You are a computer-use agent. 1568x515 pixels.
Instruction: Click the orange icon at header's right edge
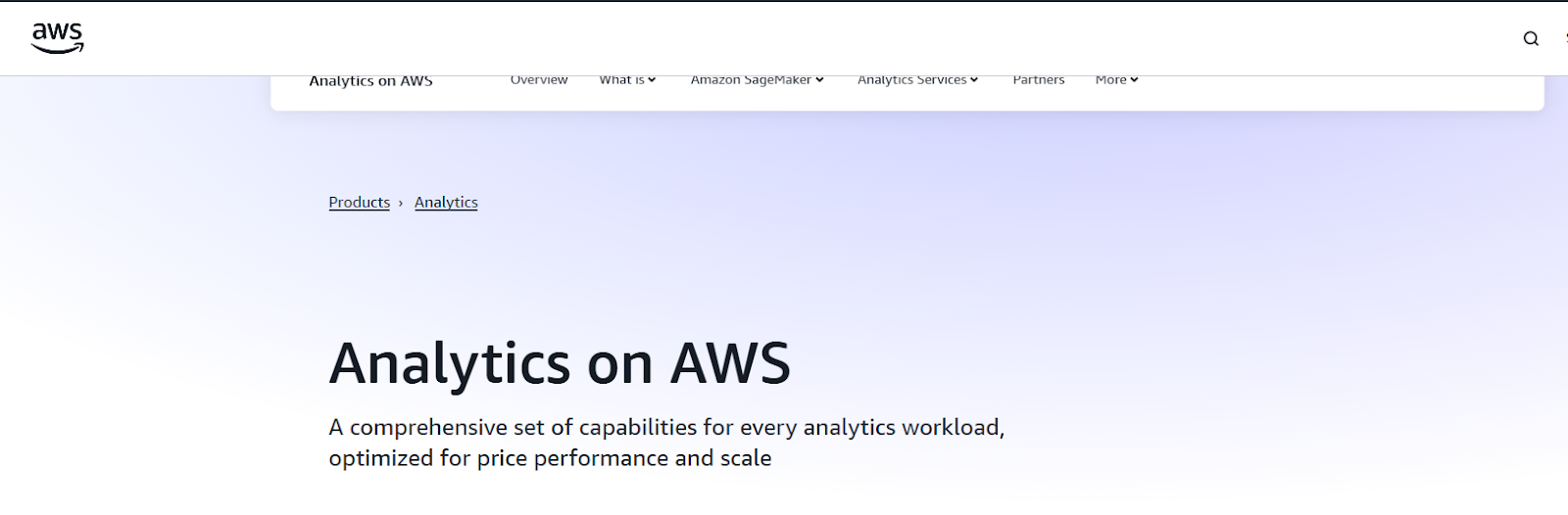click(x=1565, y=38)
